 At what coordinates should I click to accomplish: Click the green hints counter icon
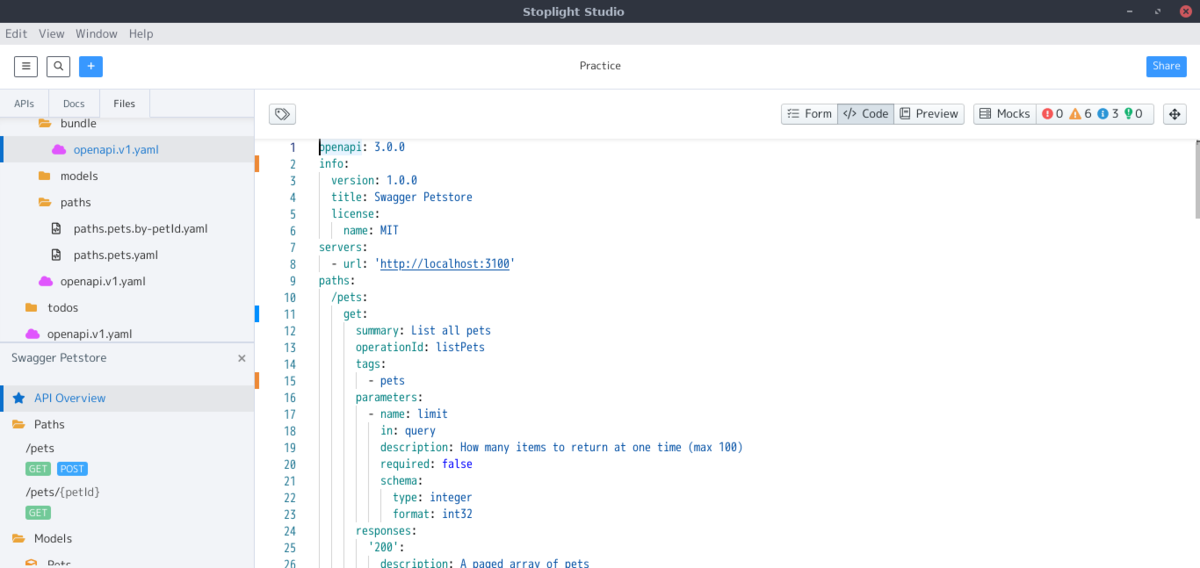pos(1128,114)
